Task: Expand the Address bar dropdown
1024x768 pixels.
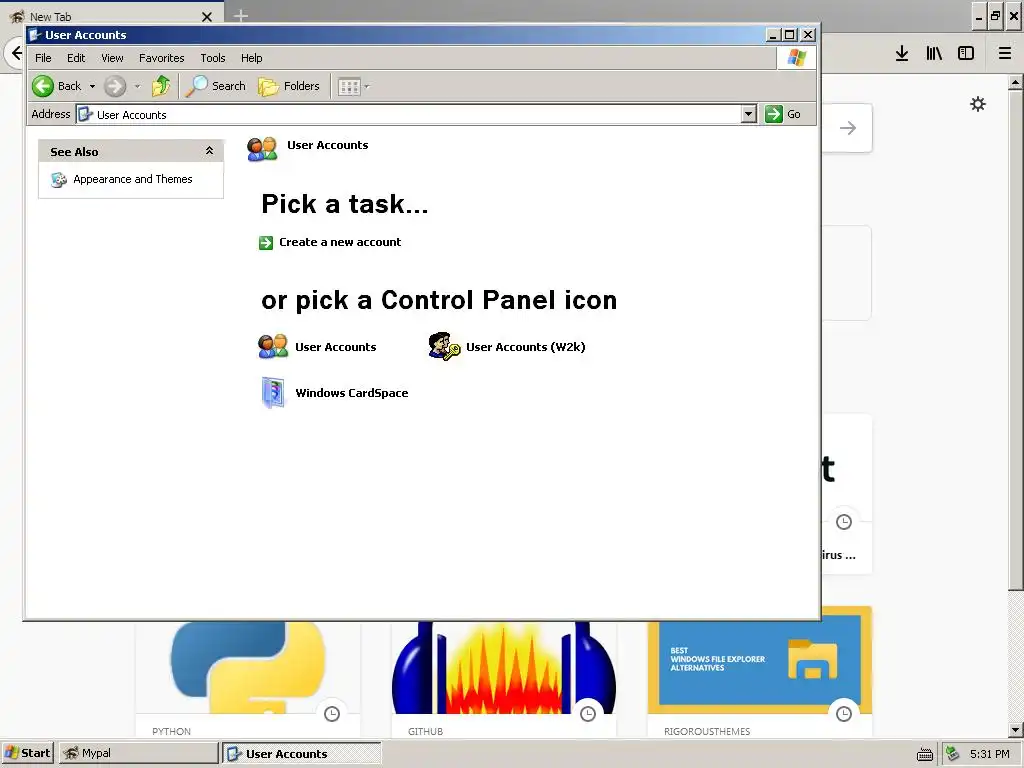Action: tap(749, 114)
